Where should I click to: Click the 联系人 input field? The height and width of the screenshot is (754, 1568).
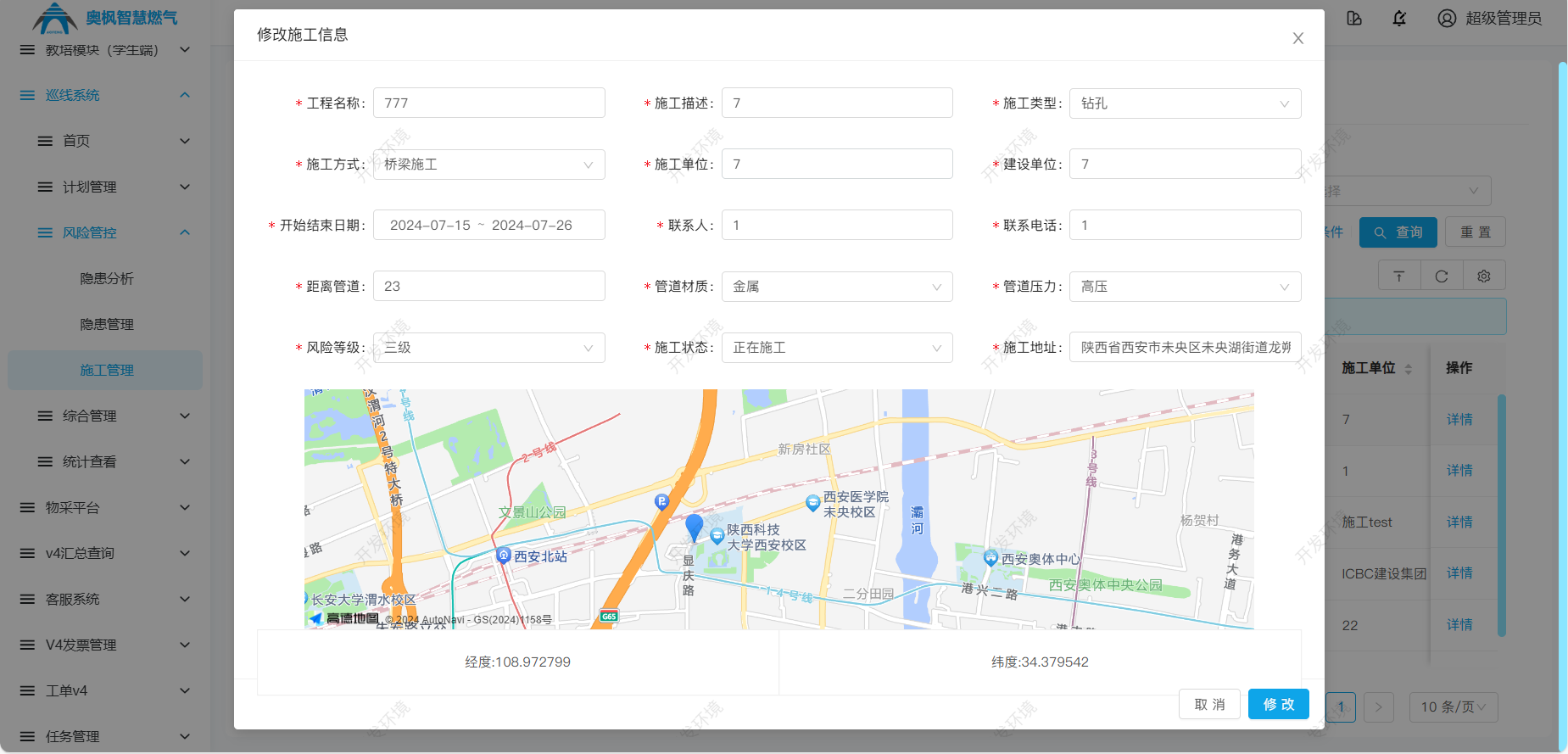click(x=837, y=226)
